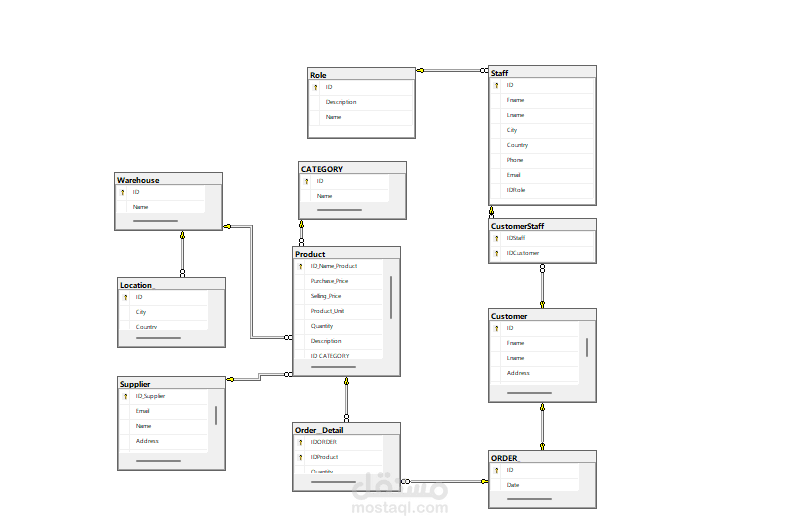The height and width of the screenshot is (527, 801).
Task: Select the Email column in Staff table
Action: point(542,175)
